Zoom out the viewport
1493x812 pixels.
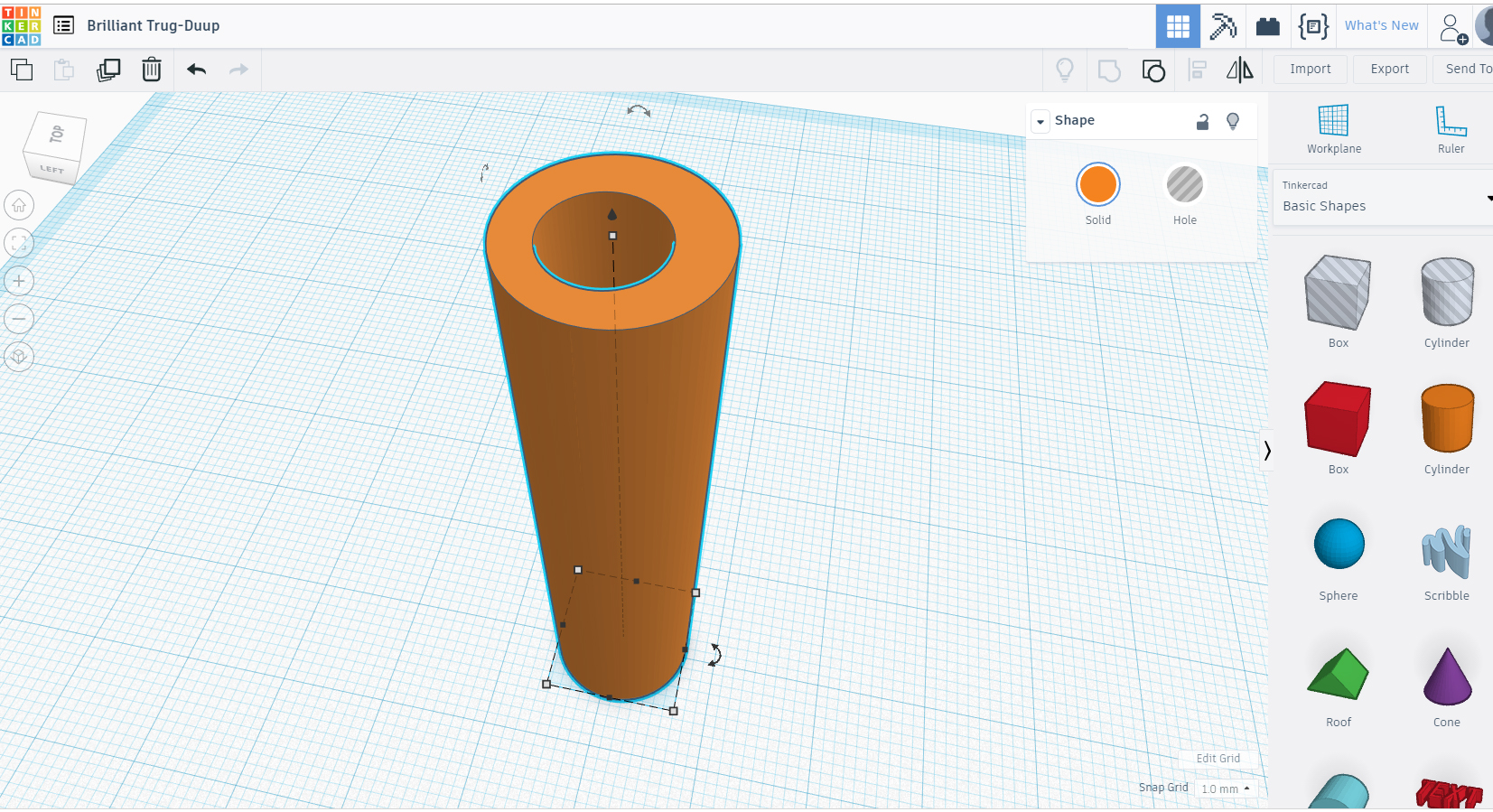(19, 319)
